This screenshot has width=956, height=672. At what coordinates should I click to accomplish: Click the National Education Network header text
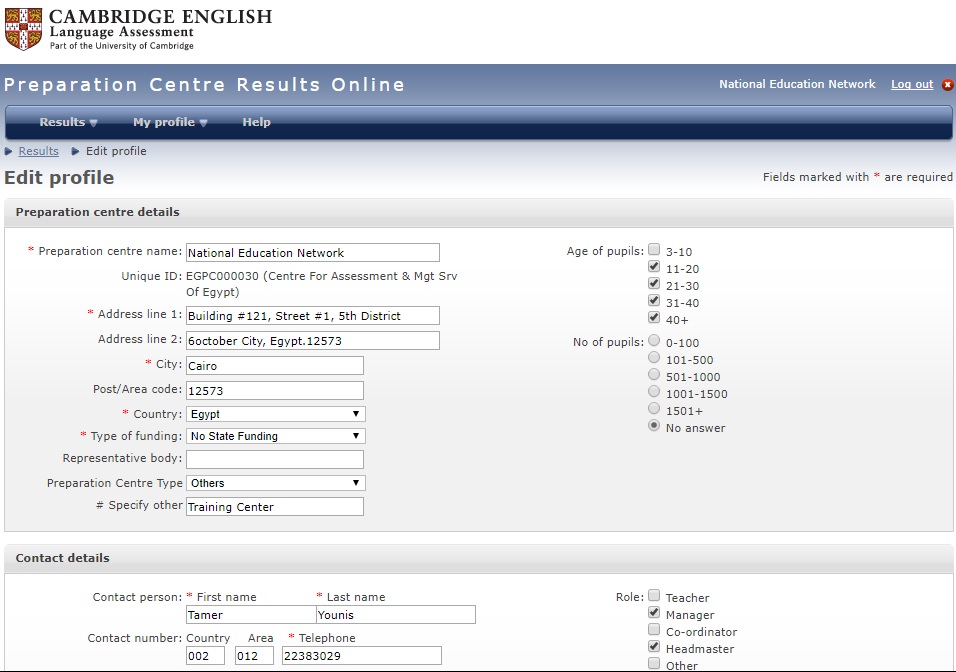pos(797,84)
